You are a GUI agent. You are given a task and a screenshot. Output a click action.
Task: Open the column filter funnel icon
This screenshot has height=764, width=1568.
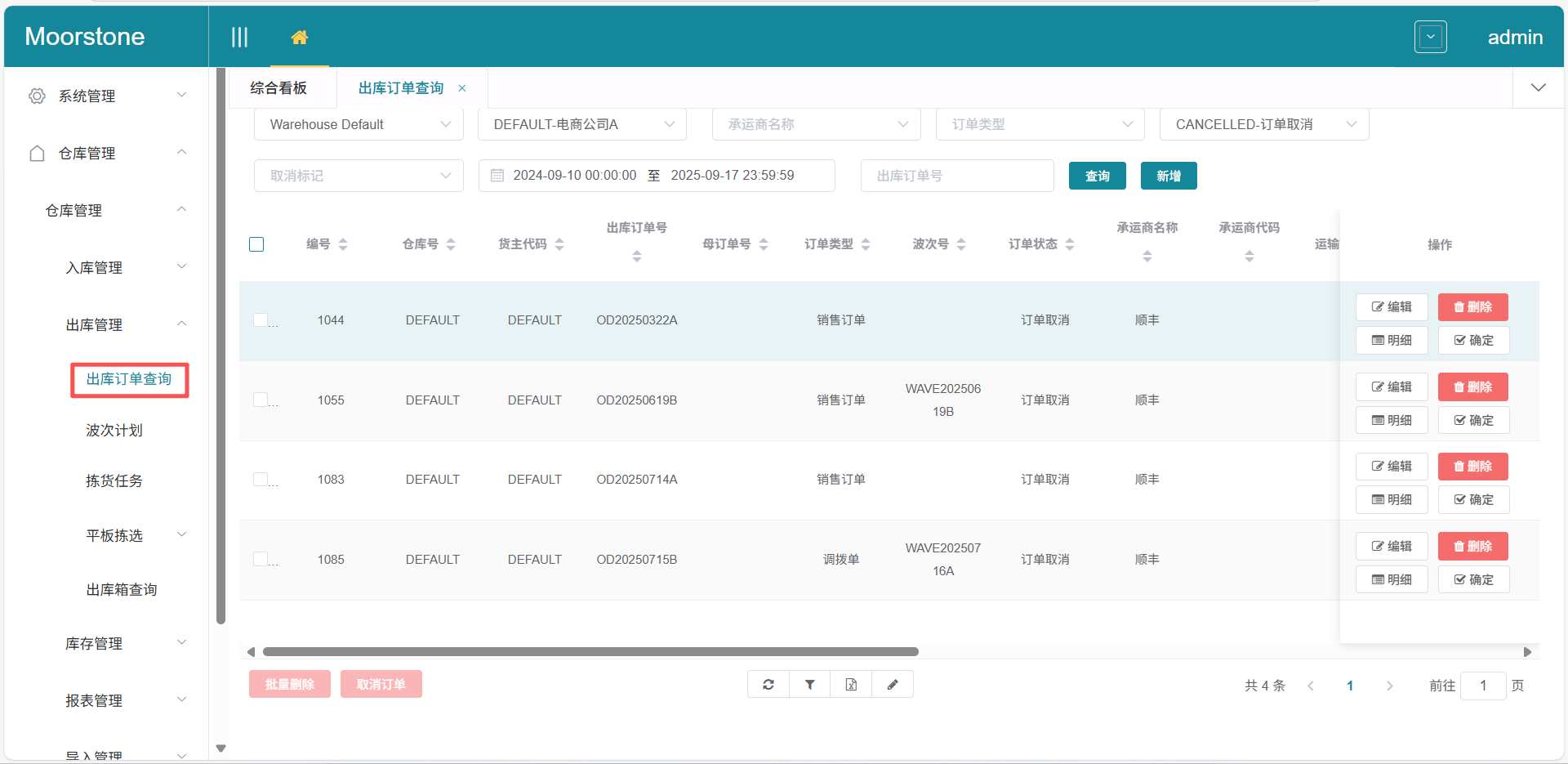click(809, 684)
